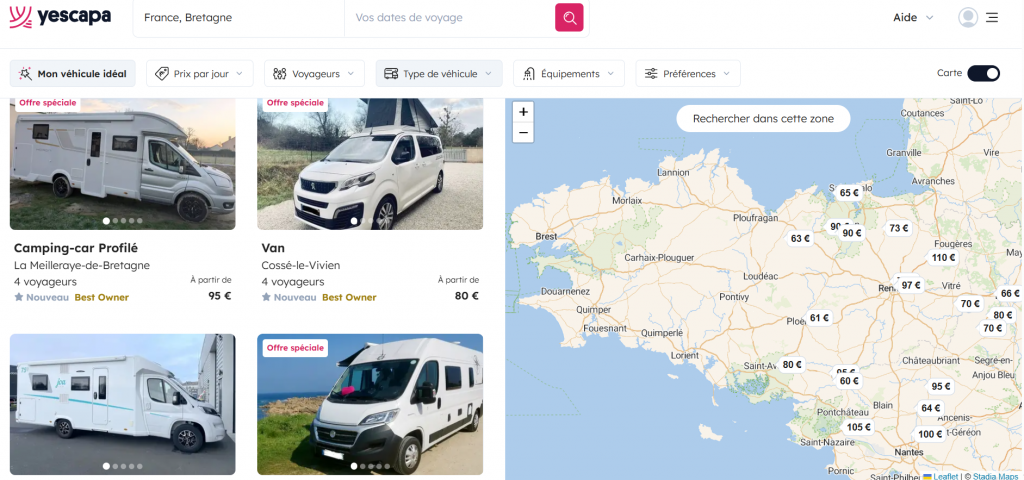
Task: Click La Meilleraye-de-Bretagne location text
Action: [82, 265]
